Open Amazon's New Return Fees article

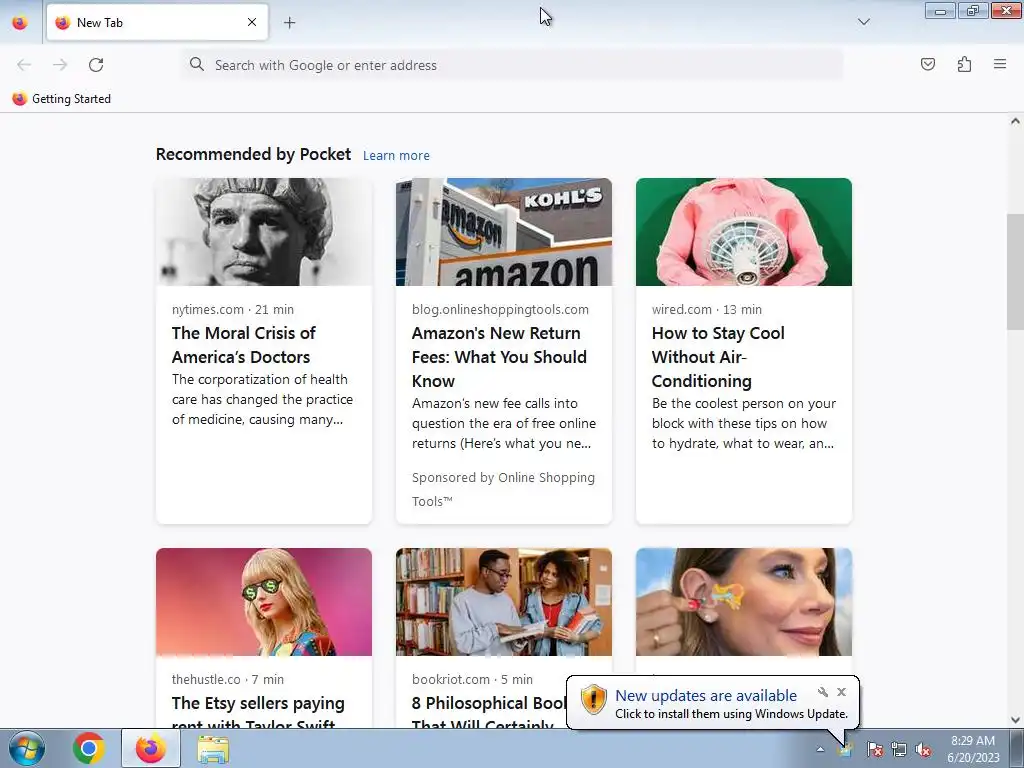coord(500,357)
